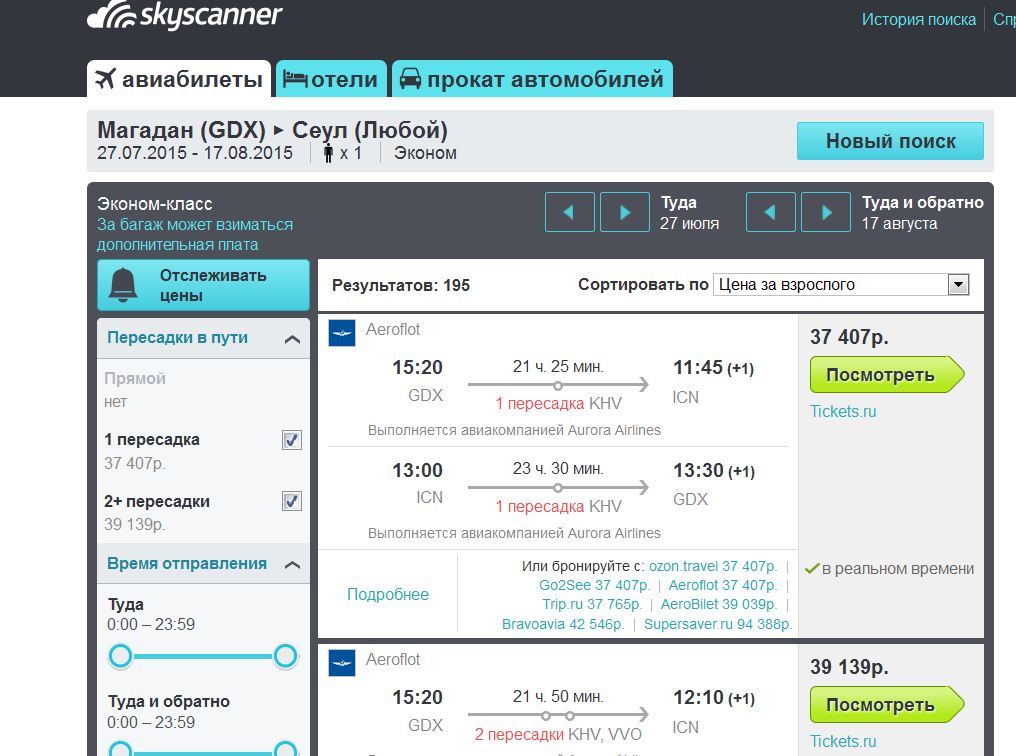Uncheck the '2+ пересадки' checkbox
Screen dimensions: 1016x756
click(x=291, y=501)
